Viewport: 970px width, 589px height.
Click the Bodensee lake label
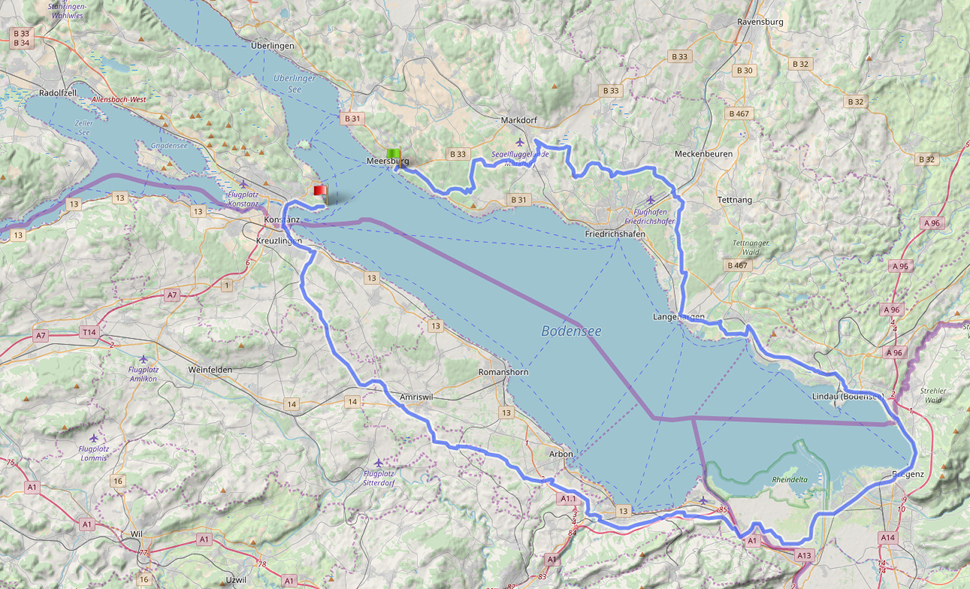click(571, 331)
